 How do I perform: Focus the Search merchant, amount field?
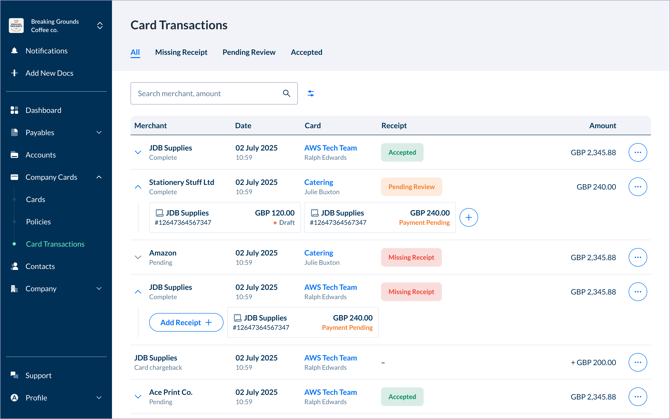tap(214, 94)
